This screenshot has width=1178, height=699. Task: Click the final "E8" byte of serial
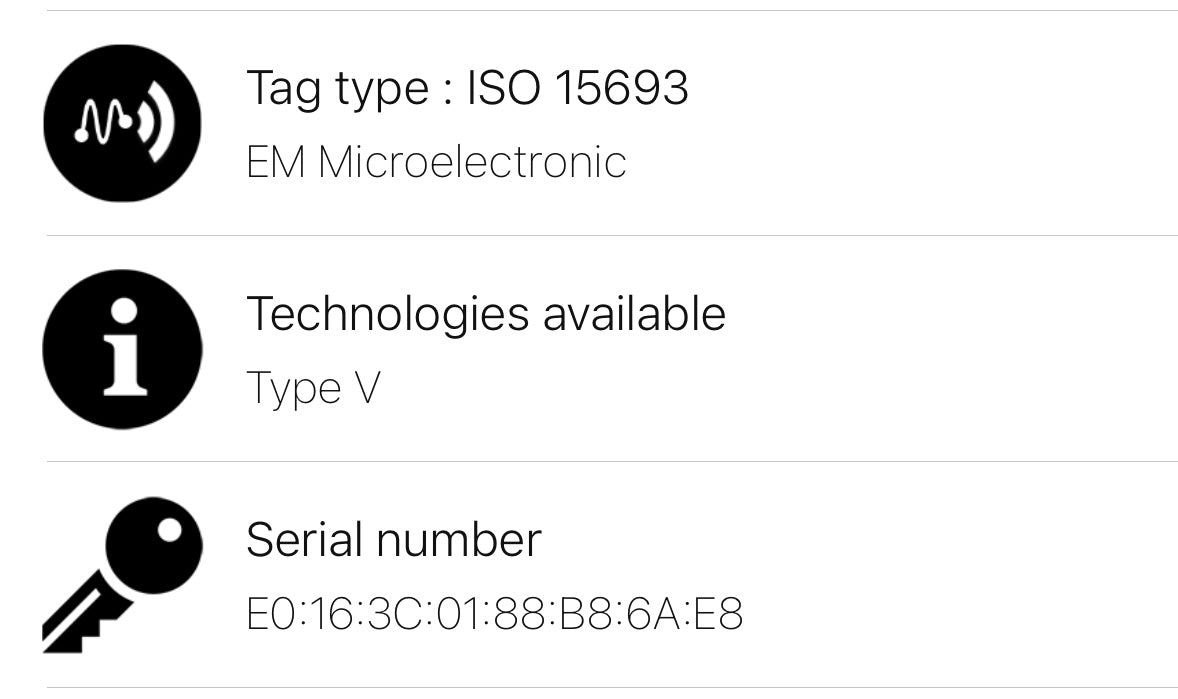tap(718, 613)
